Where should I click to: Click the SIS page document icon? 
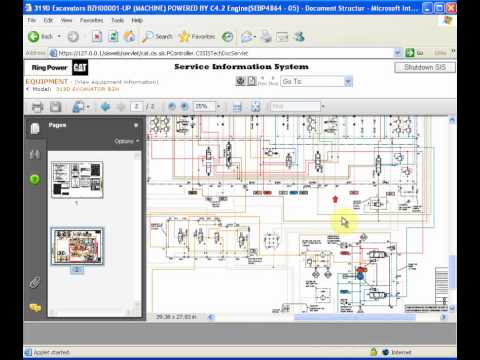[252, 81]
